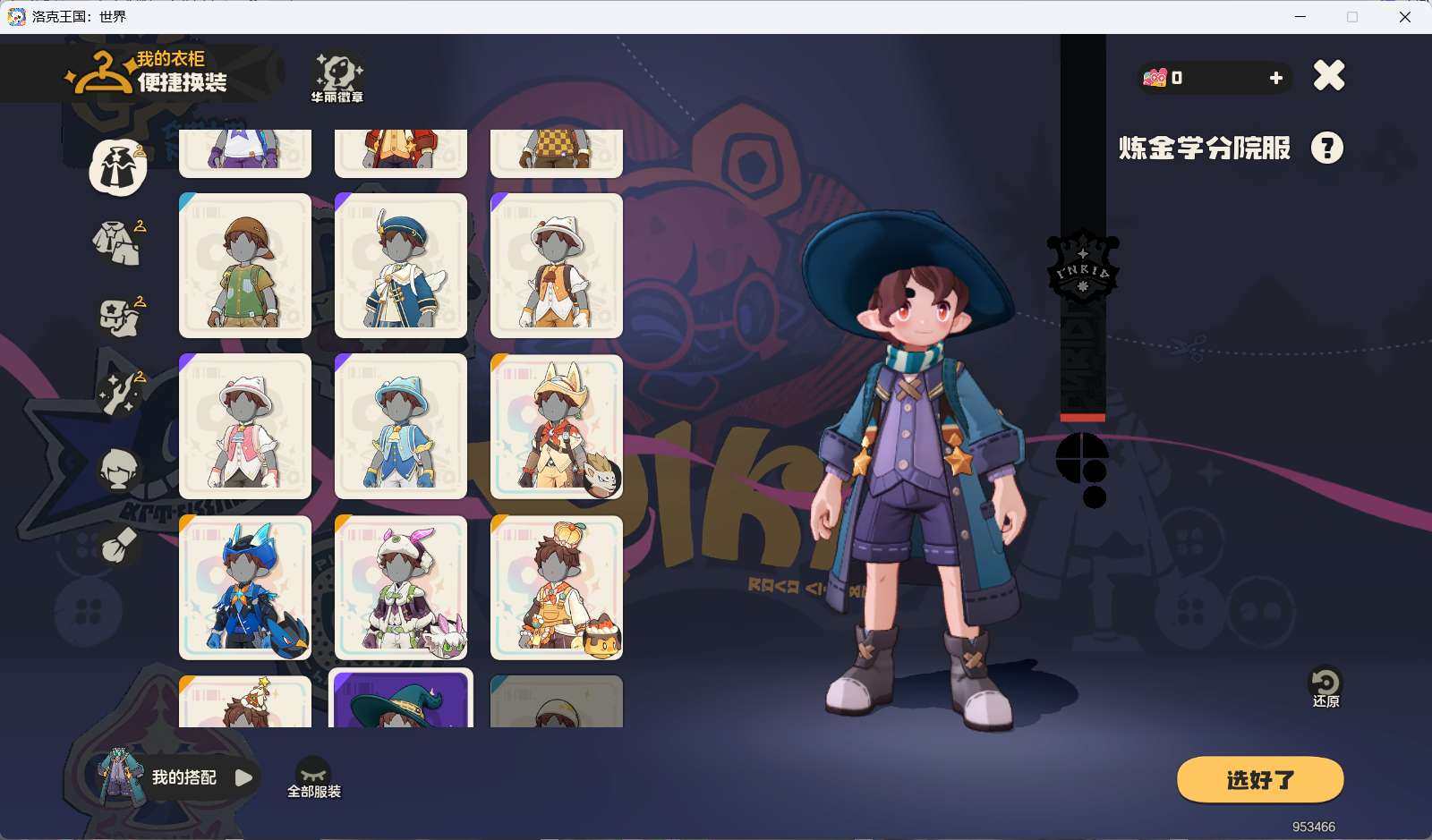Image resolution: width=1432 pixels, height=840 pixels.
Task: Select the sparkling magic wand category
Action: pos(118,394)
